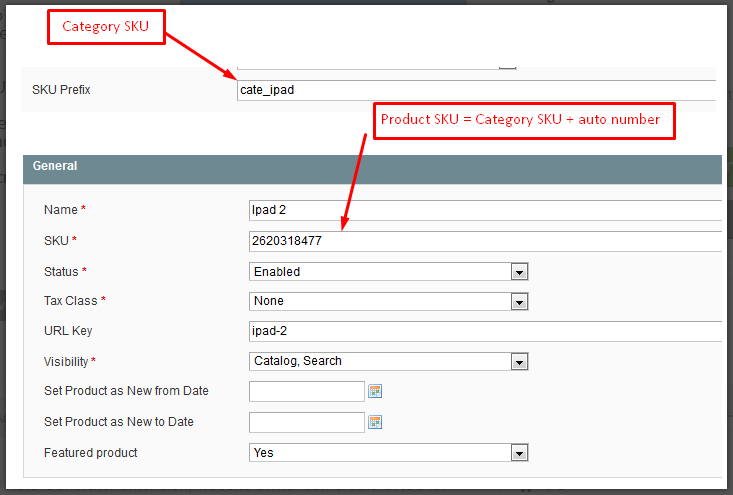Click the SKU Prefix field containing cate_ipad

coord(476,90)
